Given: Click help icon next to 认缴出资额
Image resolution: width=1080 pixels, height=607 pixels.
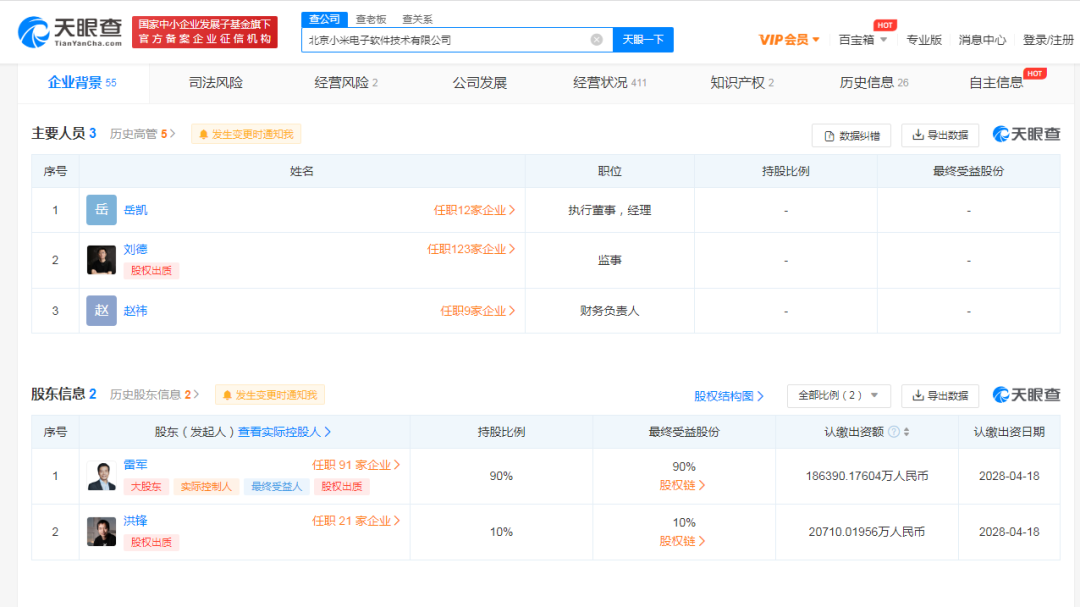Looking at the screenshot, I should (x=894, y=432).
